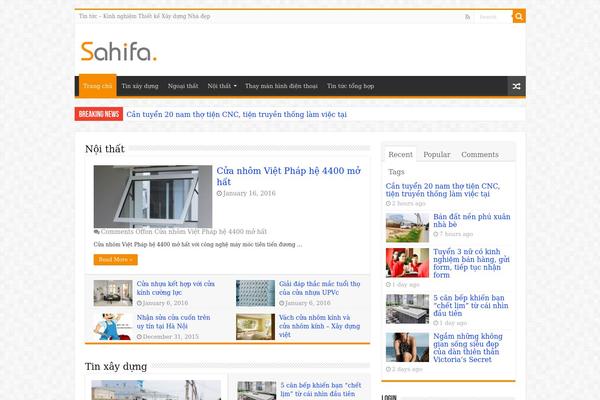The image size is (600, 400).
Task: Click sidebar thumbnail for Bán đất nền phú xuân
Action: [407, 228]
